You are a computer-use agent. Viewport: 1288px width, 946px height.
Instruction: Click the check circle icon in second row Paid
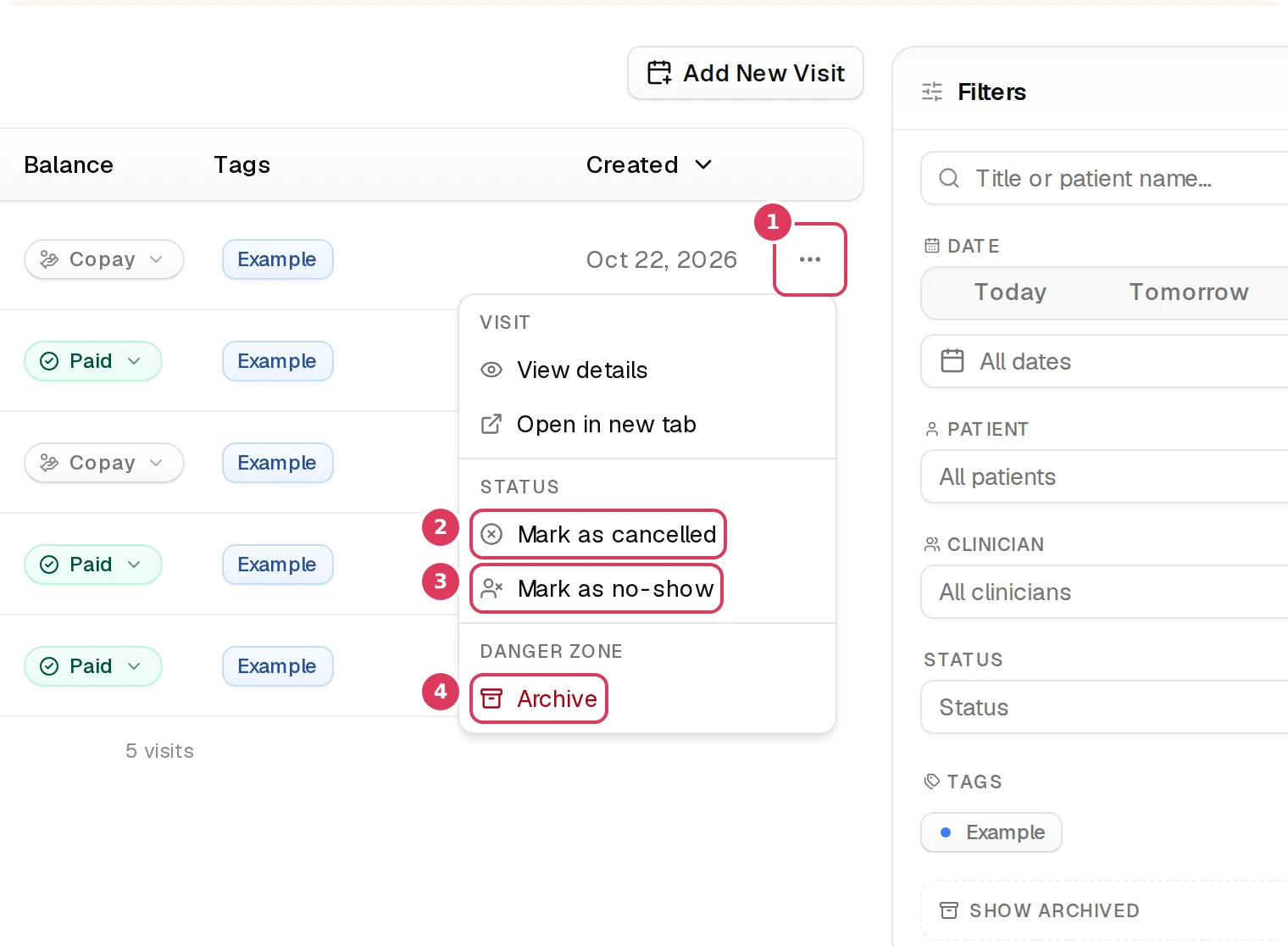[x=49, y=361]
